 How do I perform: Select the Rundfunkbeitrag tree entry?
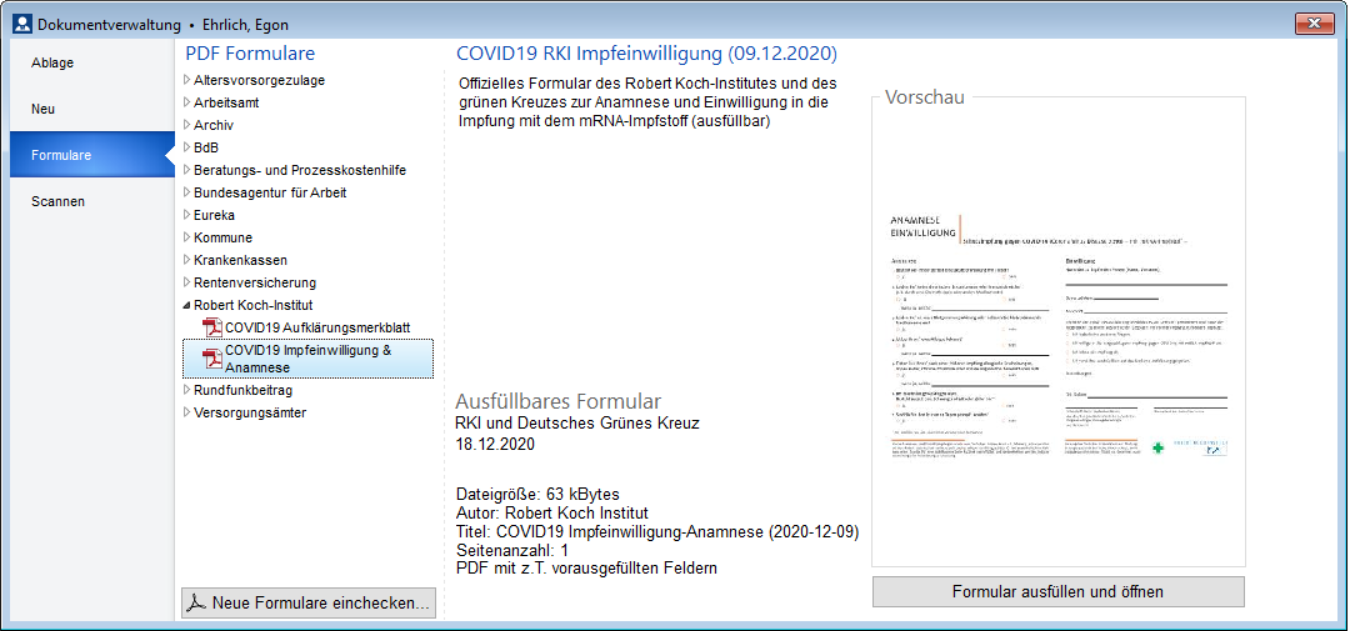[243, 390]
